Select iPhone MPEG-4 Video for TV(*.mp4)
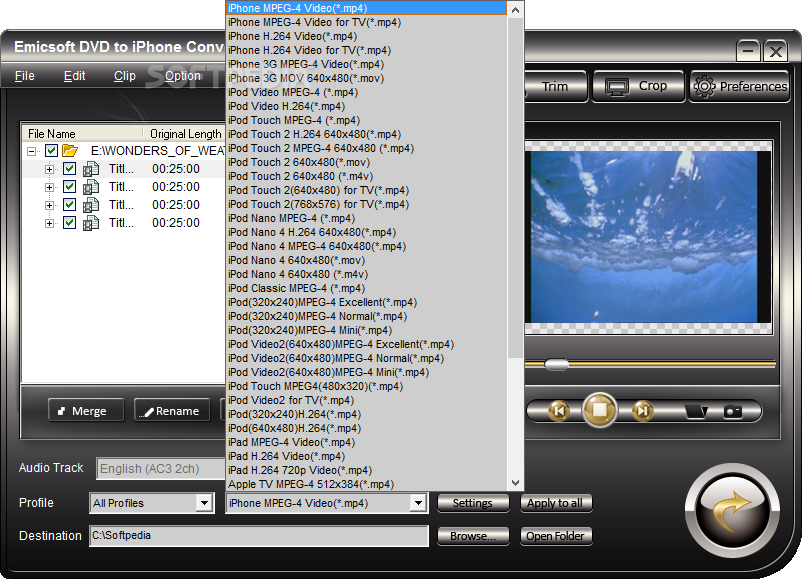 point(367,23)
